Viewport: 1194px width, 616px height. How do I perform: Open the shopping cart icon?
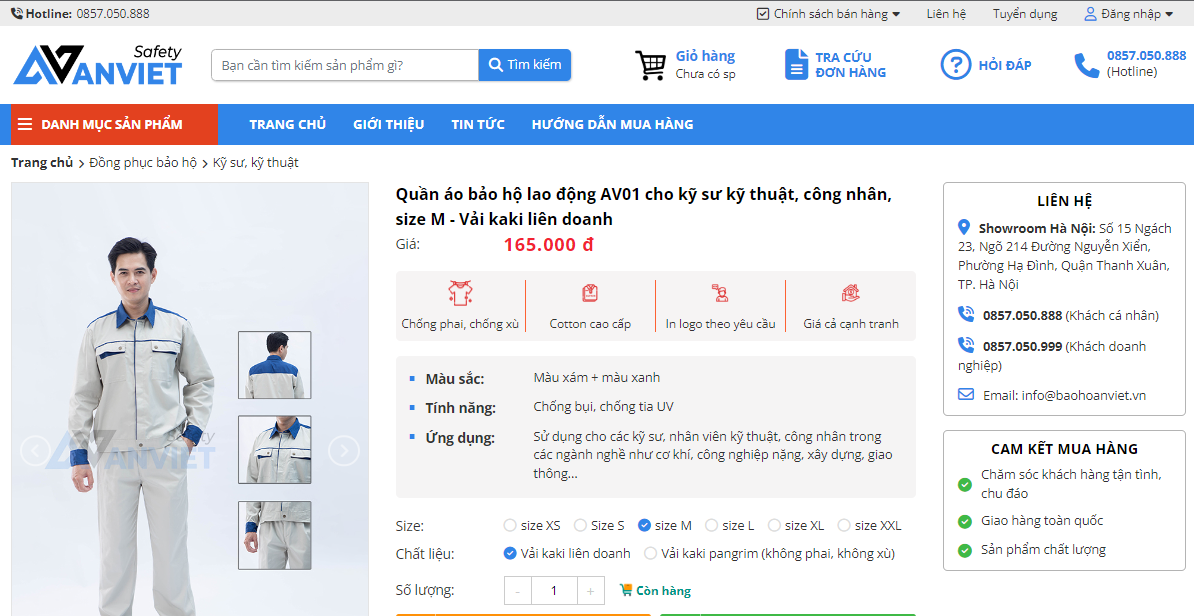pos(650,65)
